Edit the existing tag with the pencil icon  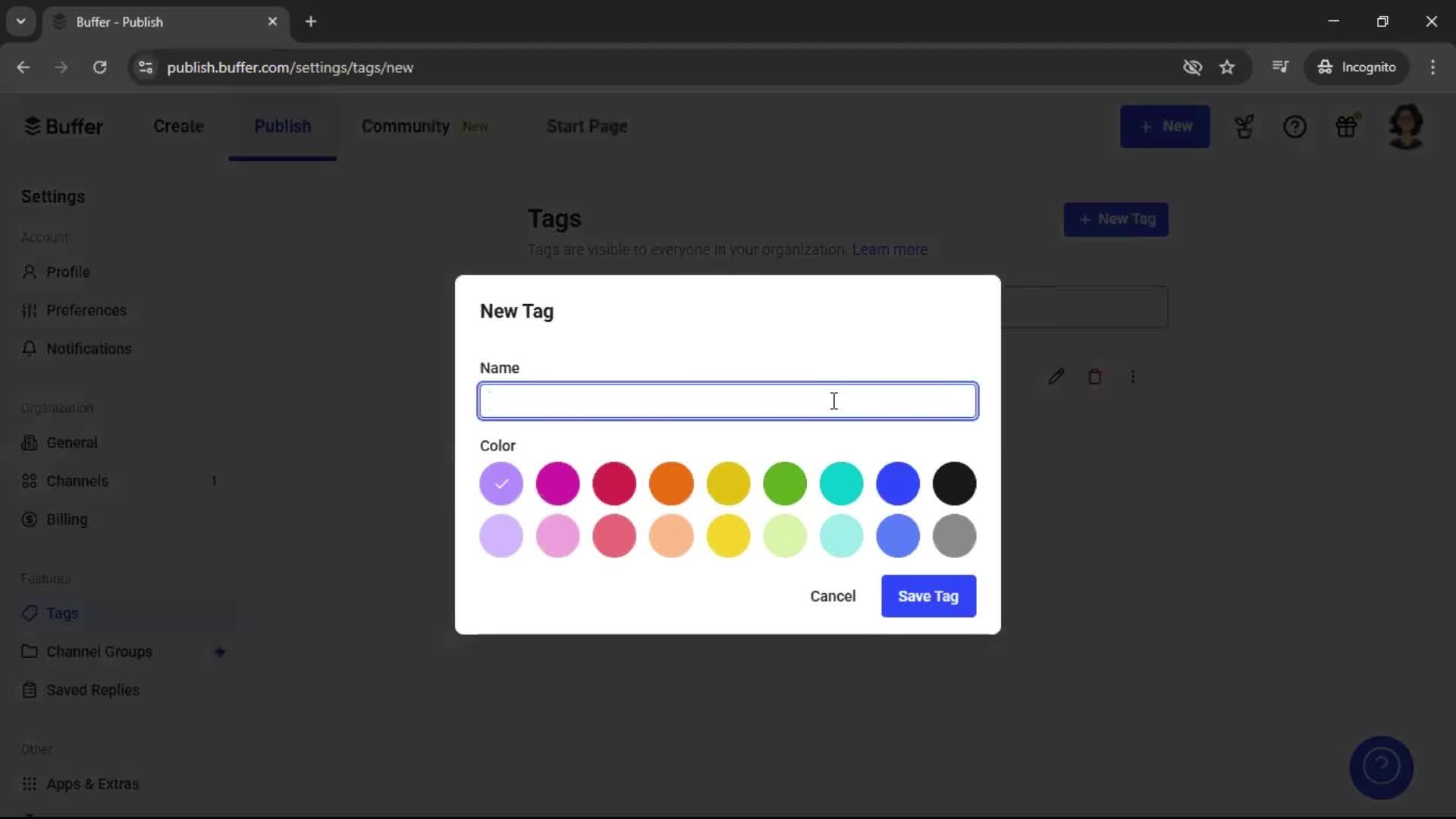click(x=1057, y=376)
